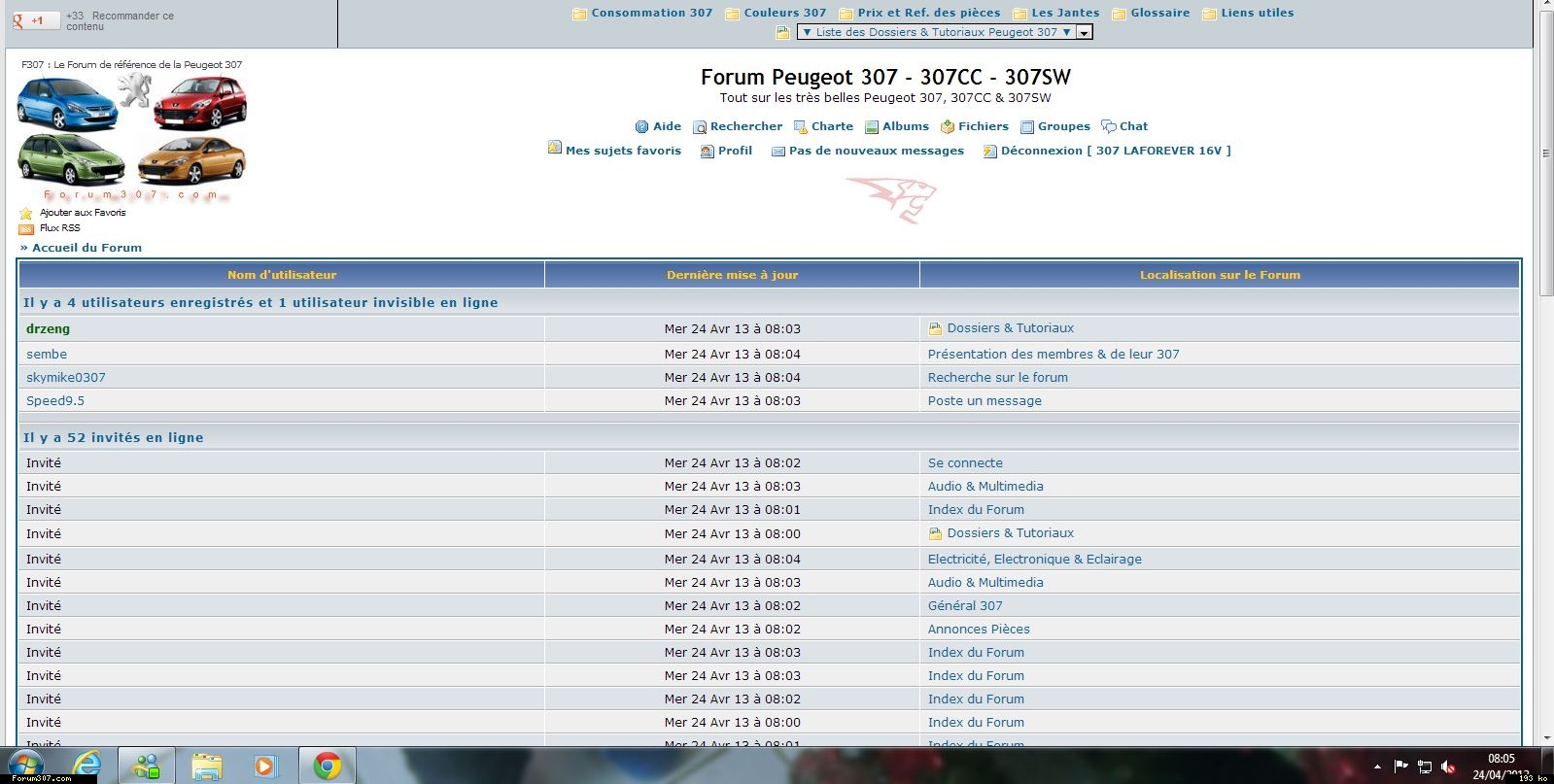The width and height of the screenshot is (1554, 784).
Task: Open Electricité, Electronique & Eclairage forum link
Action: (1034, 560)
